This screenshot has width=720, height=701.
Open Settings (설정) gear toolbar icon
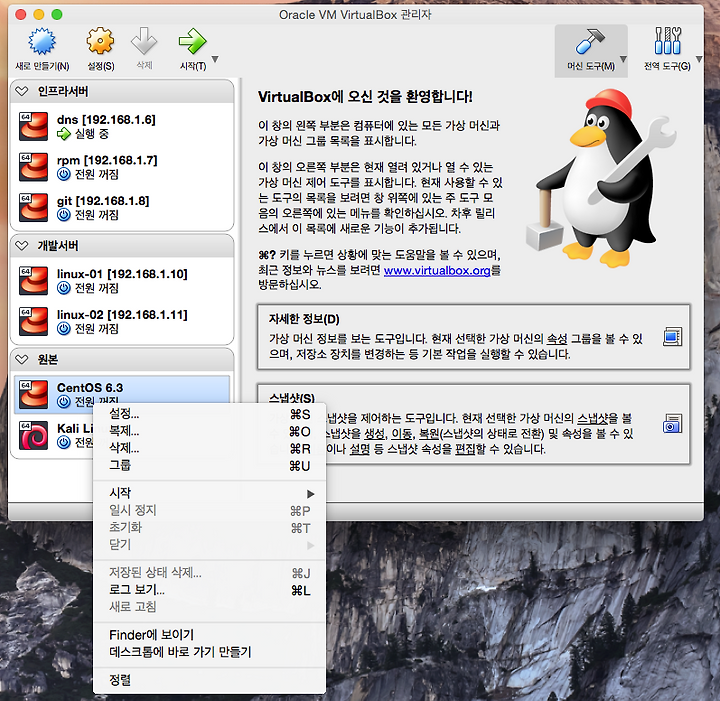[100, 41]
